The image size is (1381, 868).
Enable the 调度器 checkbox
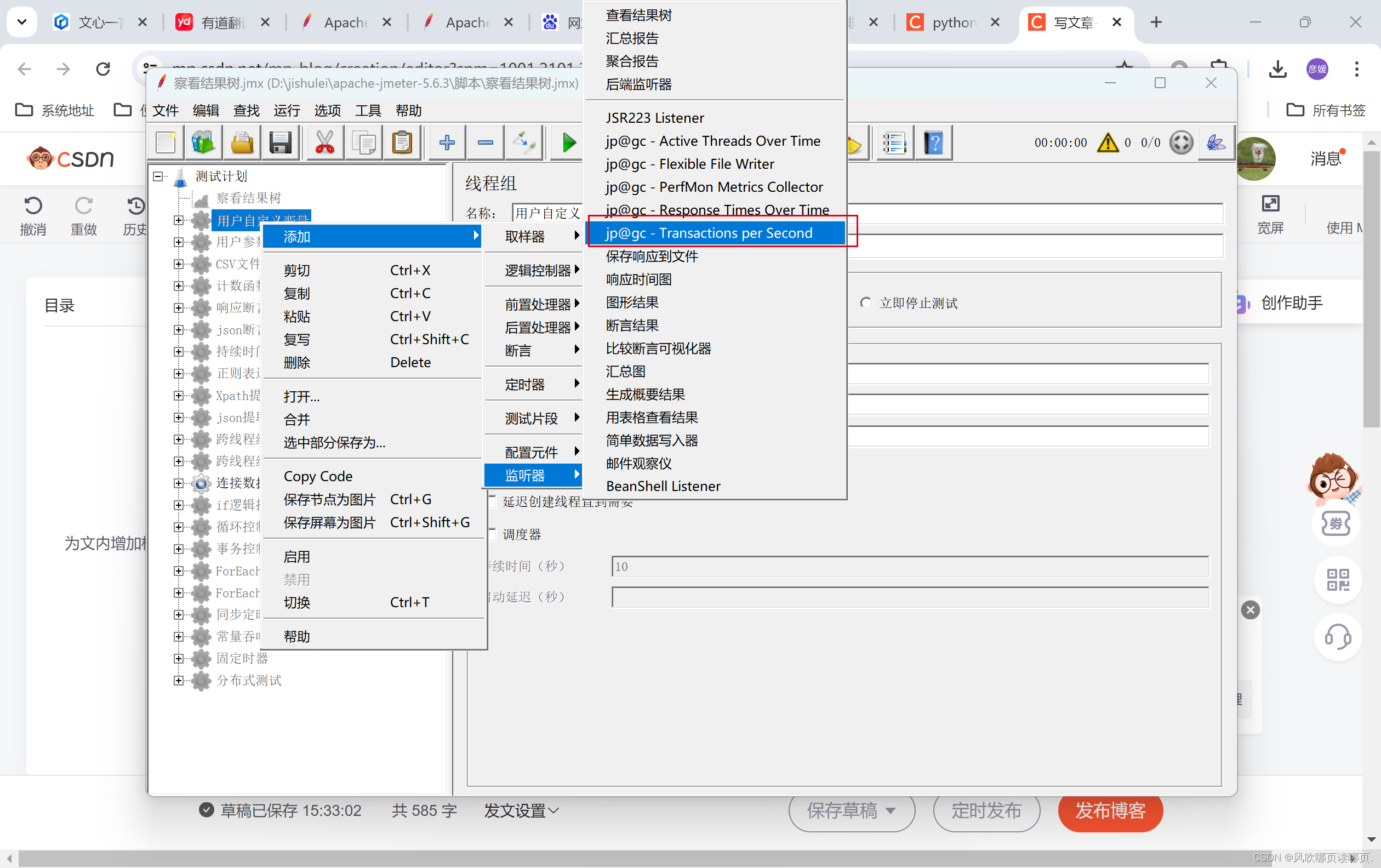tap(493, 534)
